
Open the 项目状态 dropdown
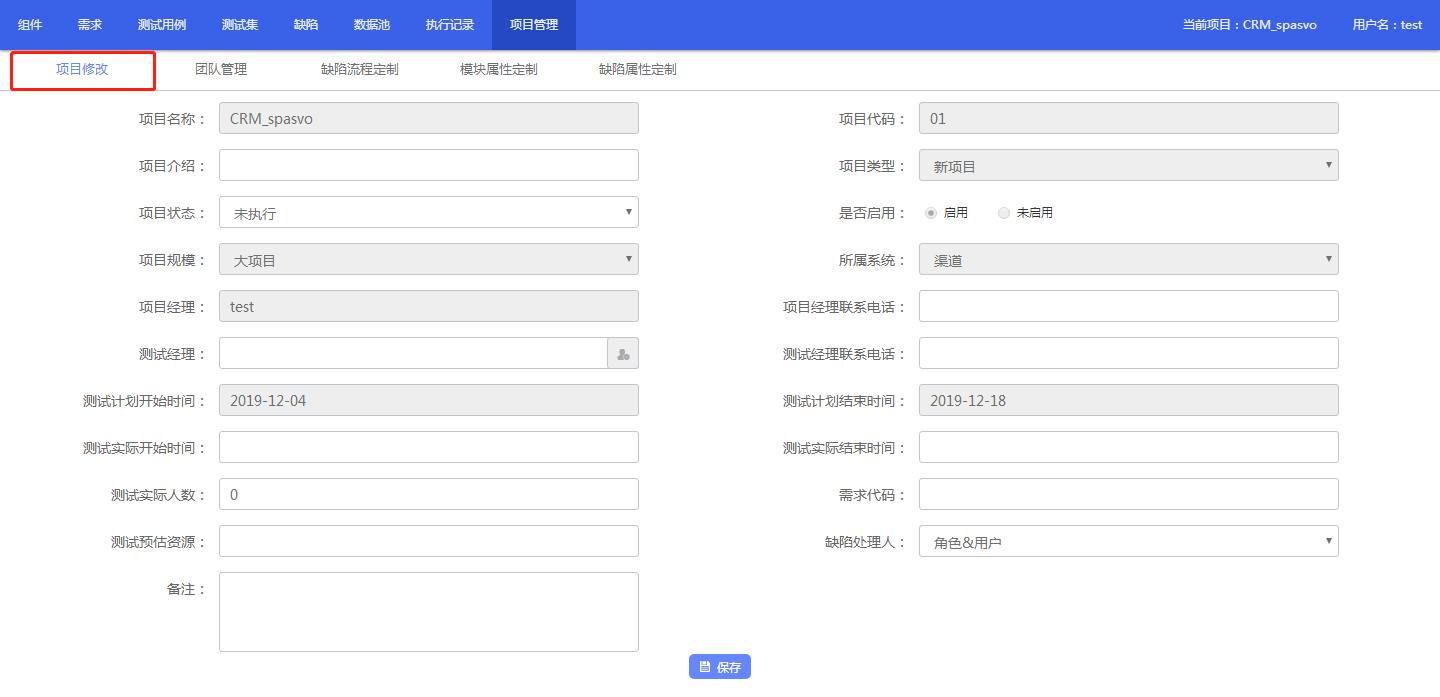coord(428,213)
